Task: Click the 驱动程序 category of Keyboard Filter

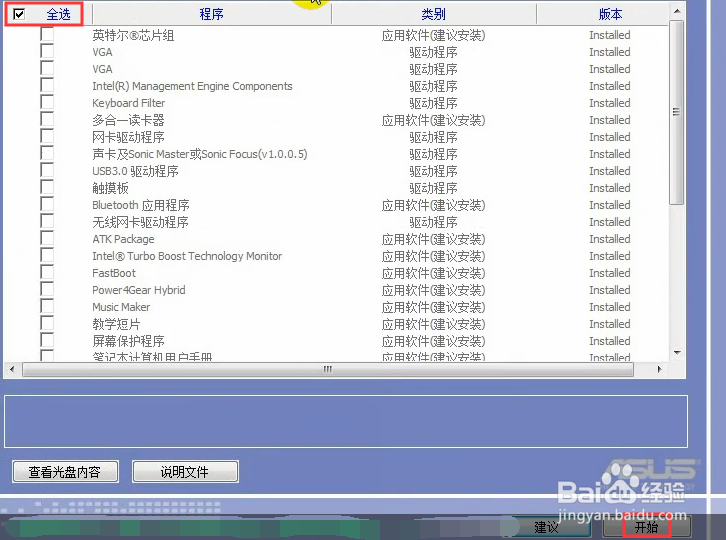Action: point(433,103)
